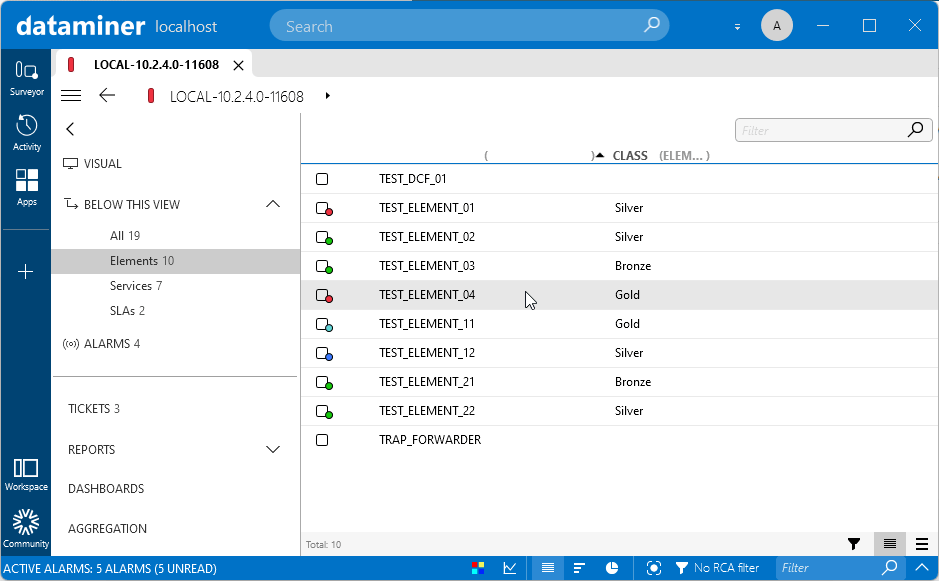This screenshot has width=939, height=581.
Task: Toggle the No RCA filter
Action: click(x=717, y=568)
